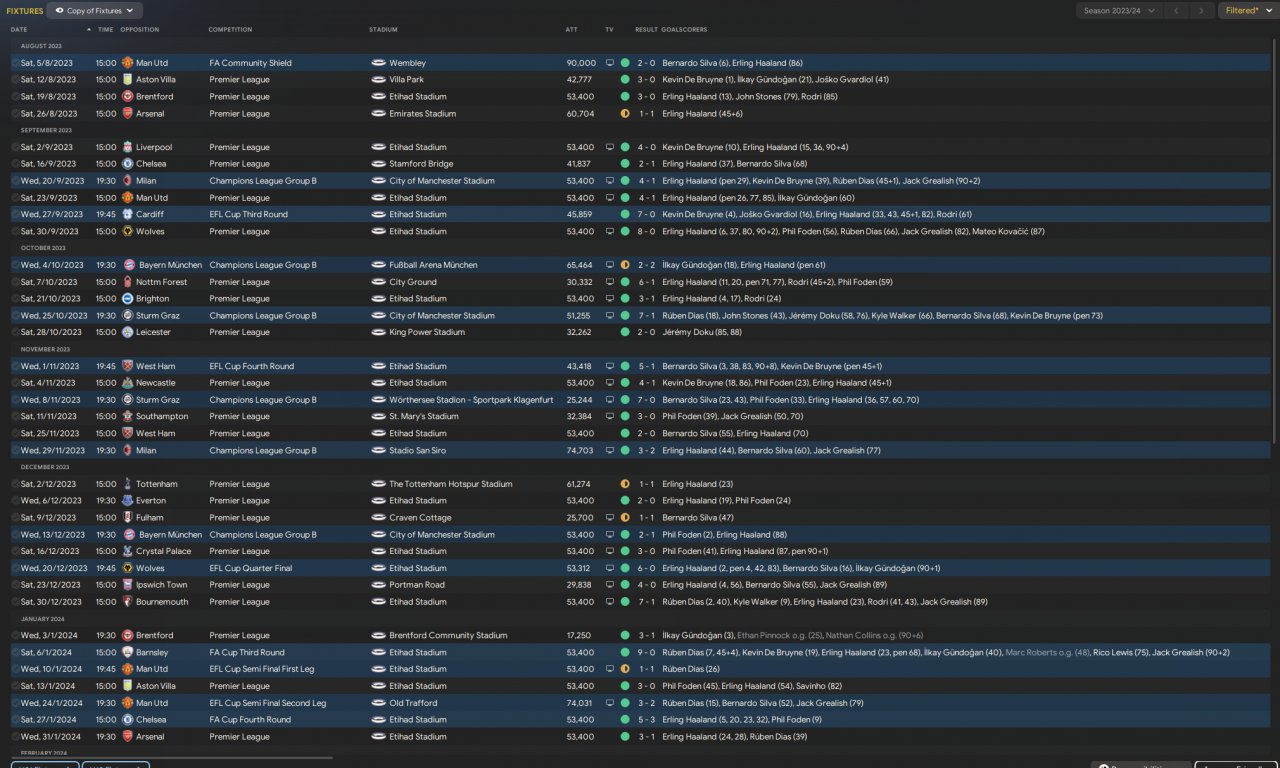Click the Man Utd crest in the FA Community Shield row
This screenshot has width=1280, height=768.
click(127, 63)
